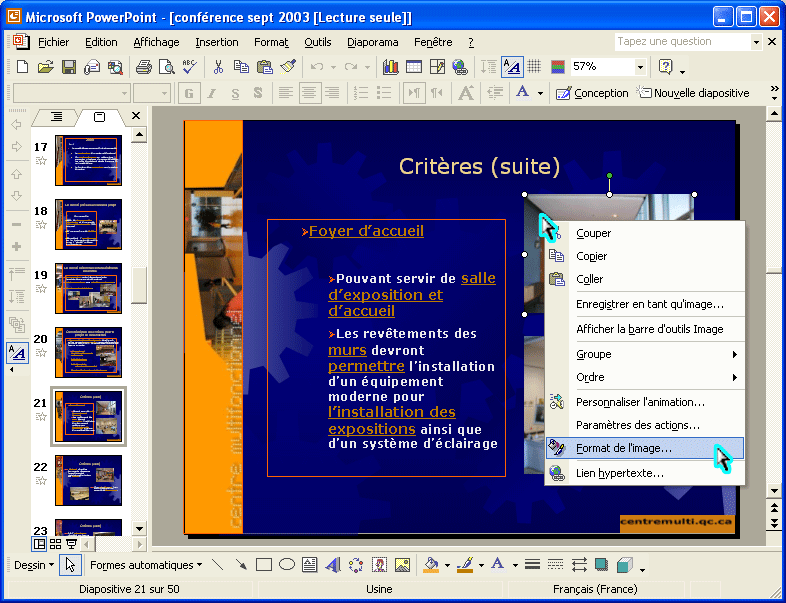Select the Arrow drawing tool
786x603 pixels.
241,565
